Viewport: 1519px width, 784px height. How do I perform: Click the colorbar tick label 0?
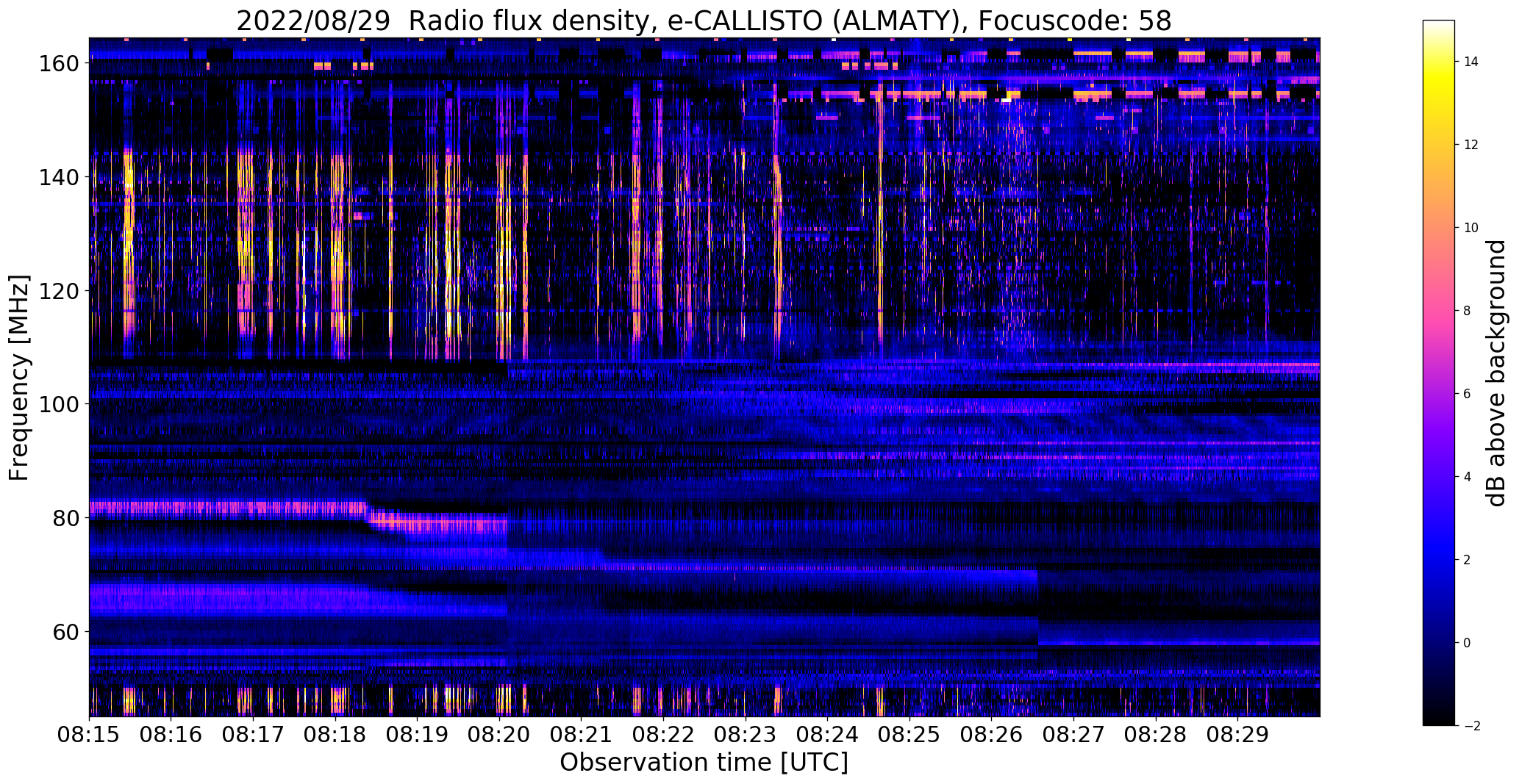tap(1468, 643)
